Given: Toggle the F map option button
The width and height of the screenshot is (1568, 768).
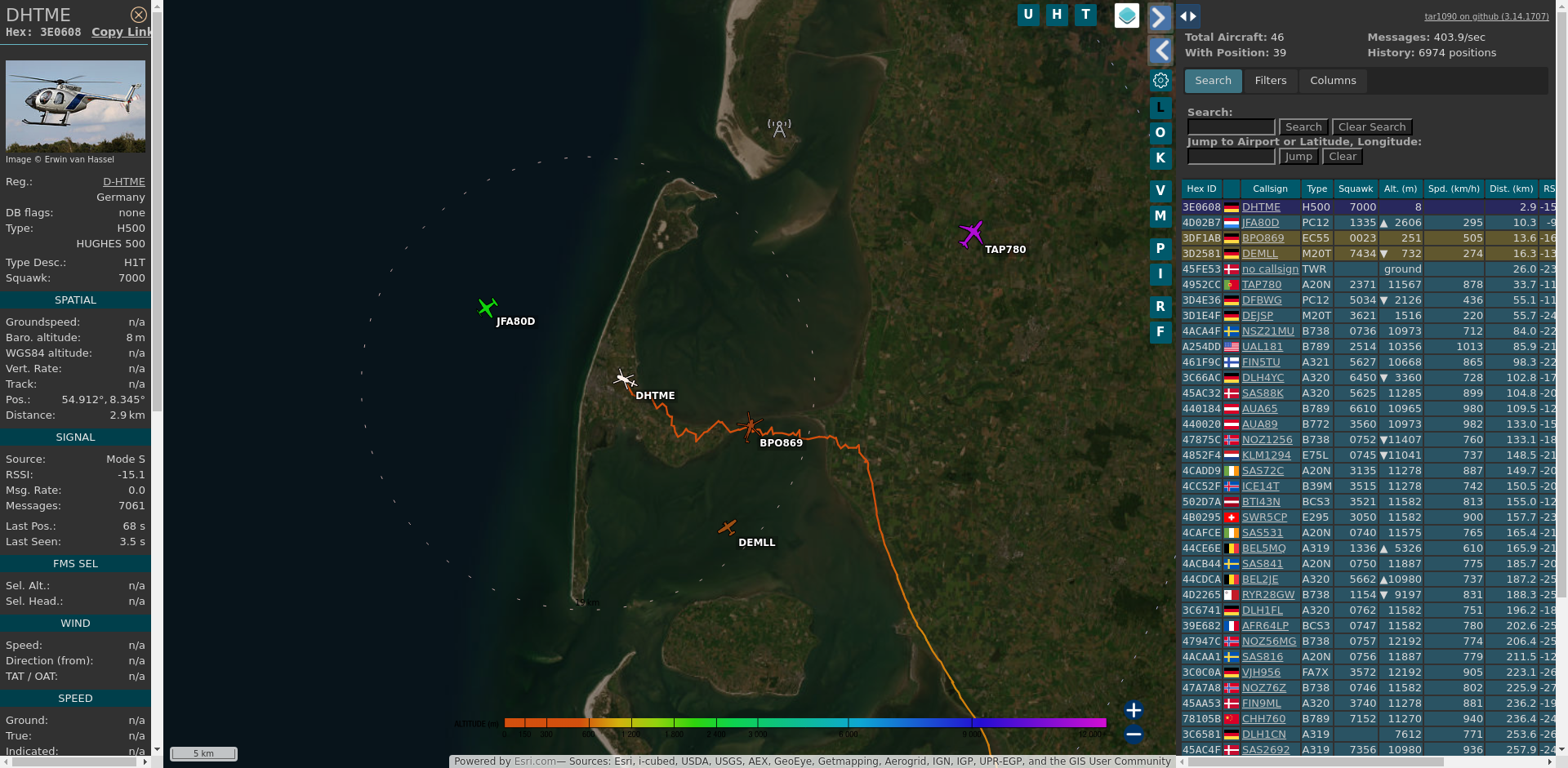Looking at the screenshot, I should [x=1160, y=332].
